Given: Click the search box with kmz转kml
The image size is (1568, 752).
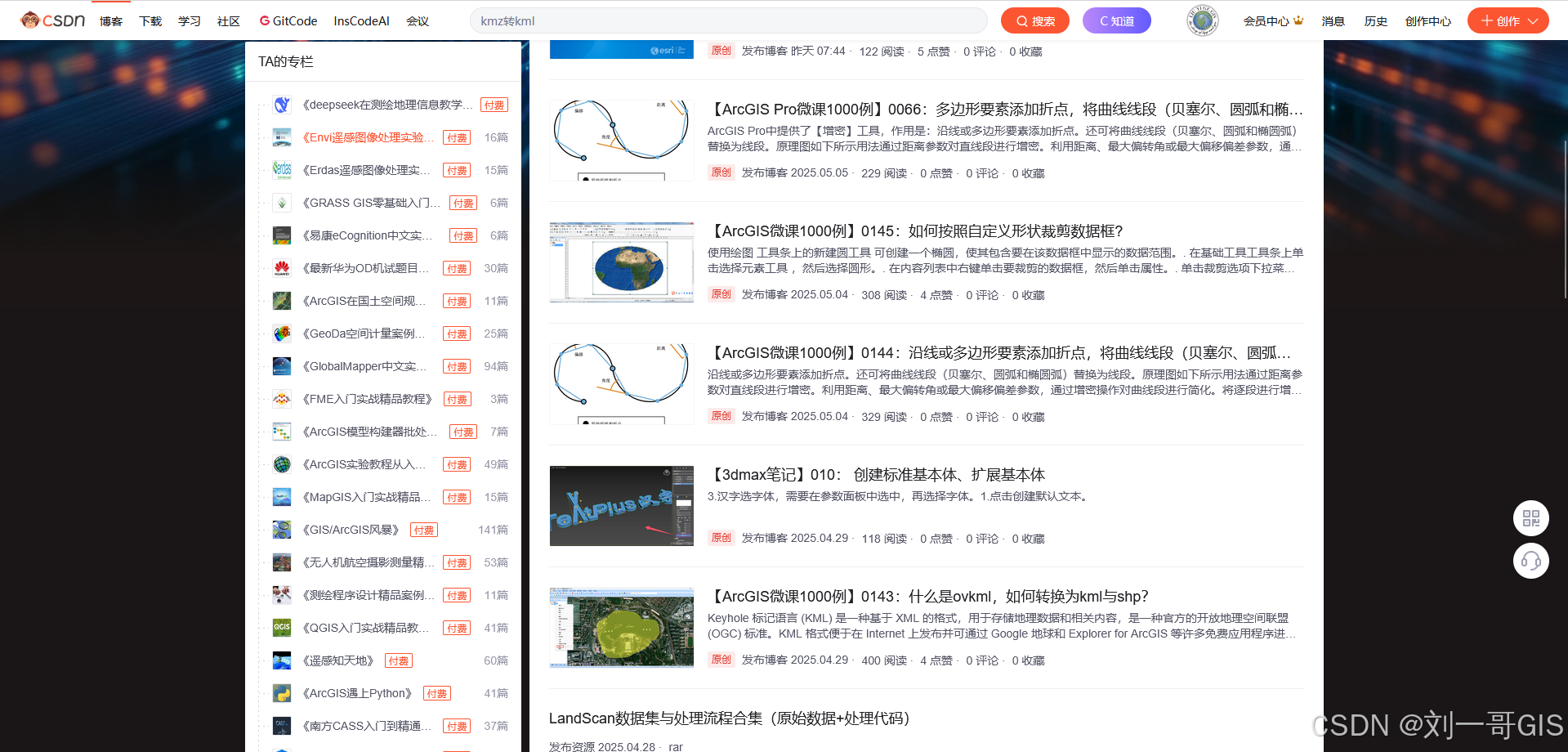Looking at the screenshot, I should point(729,20).
